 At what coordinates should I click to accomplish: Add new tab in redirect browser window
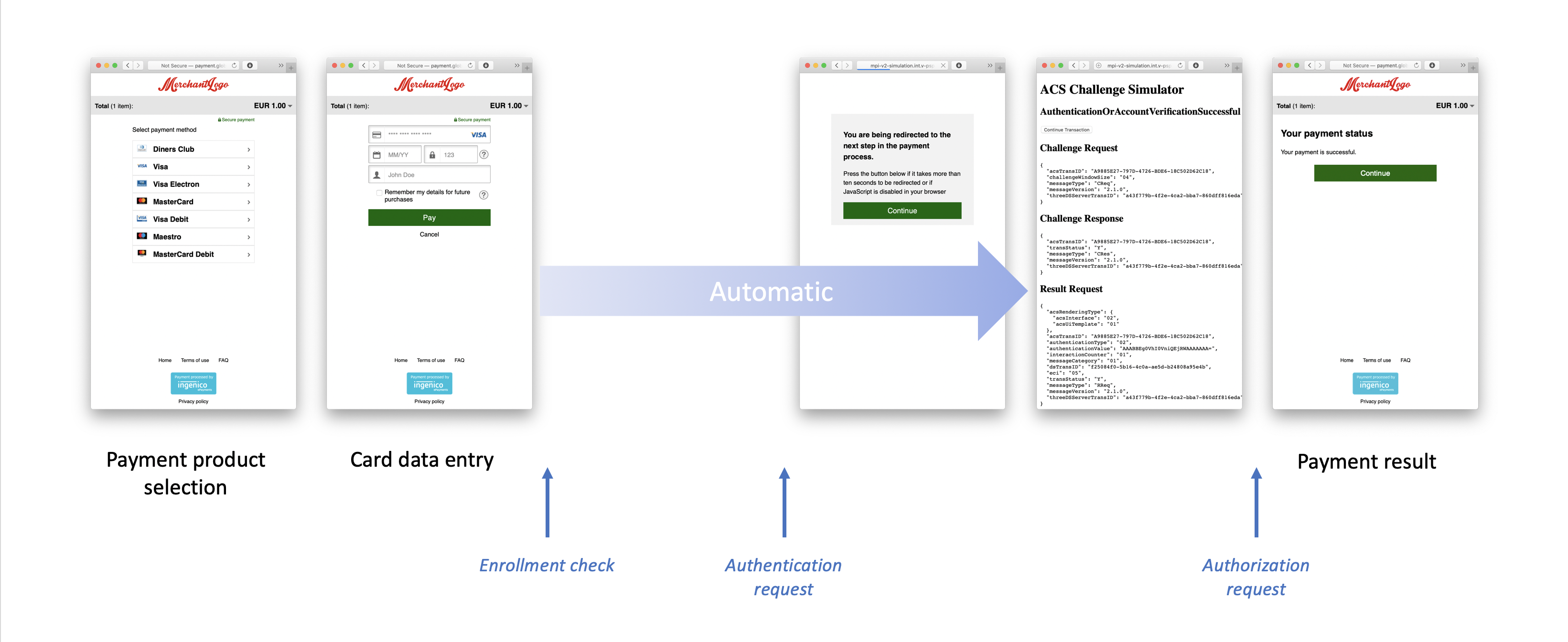1000,68
